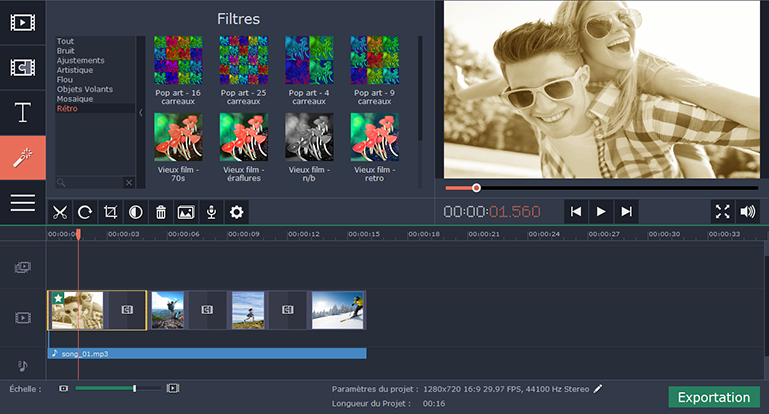This screenshot has height=414, width=769.
Task: Open the Titles tab with T icon
Action: [23, 112]
